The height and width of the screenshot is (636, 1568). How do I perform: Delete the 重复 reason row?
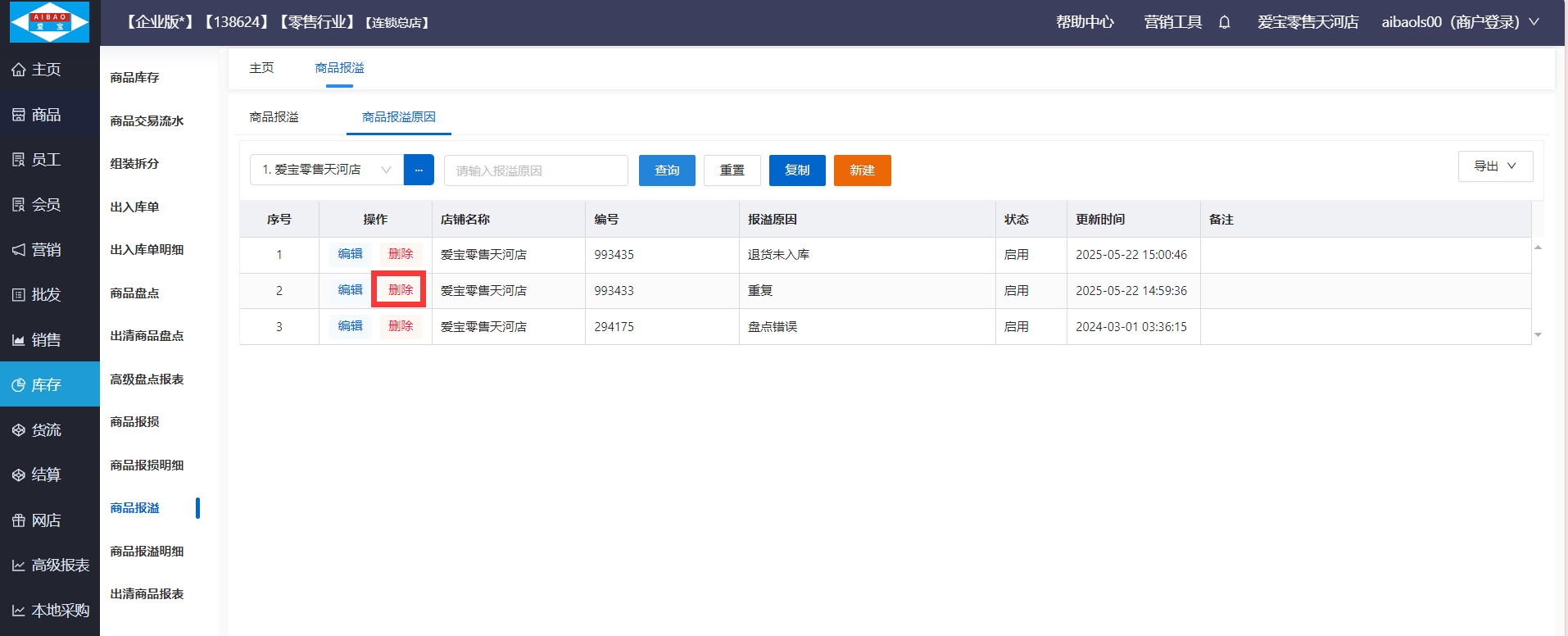pos(400,289)
